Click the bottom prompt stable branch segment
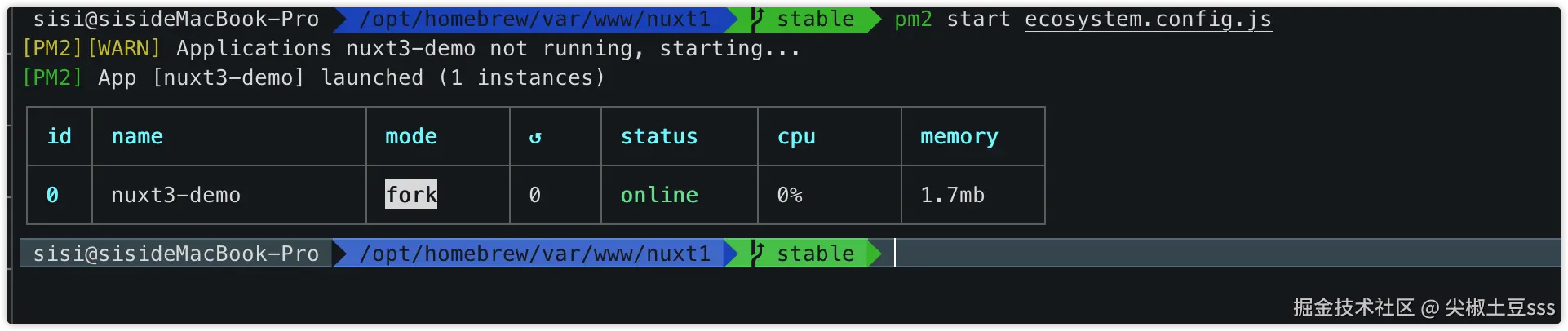The image size is (1568, 331). [815, 254]
